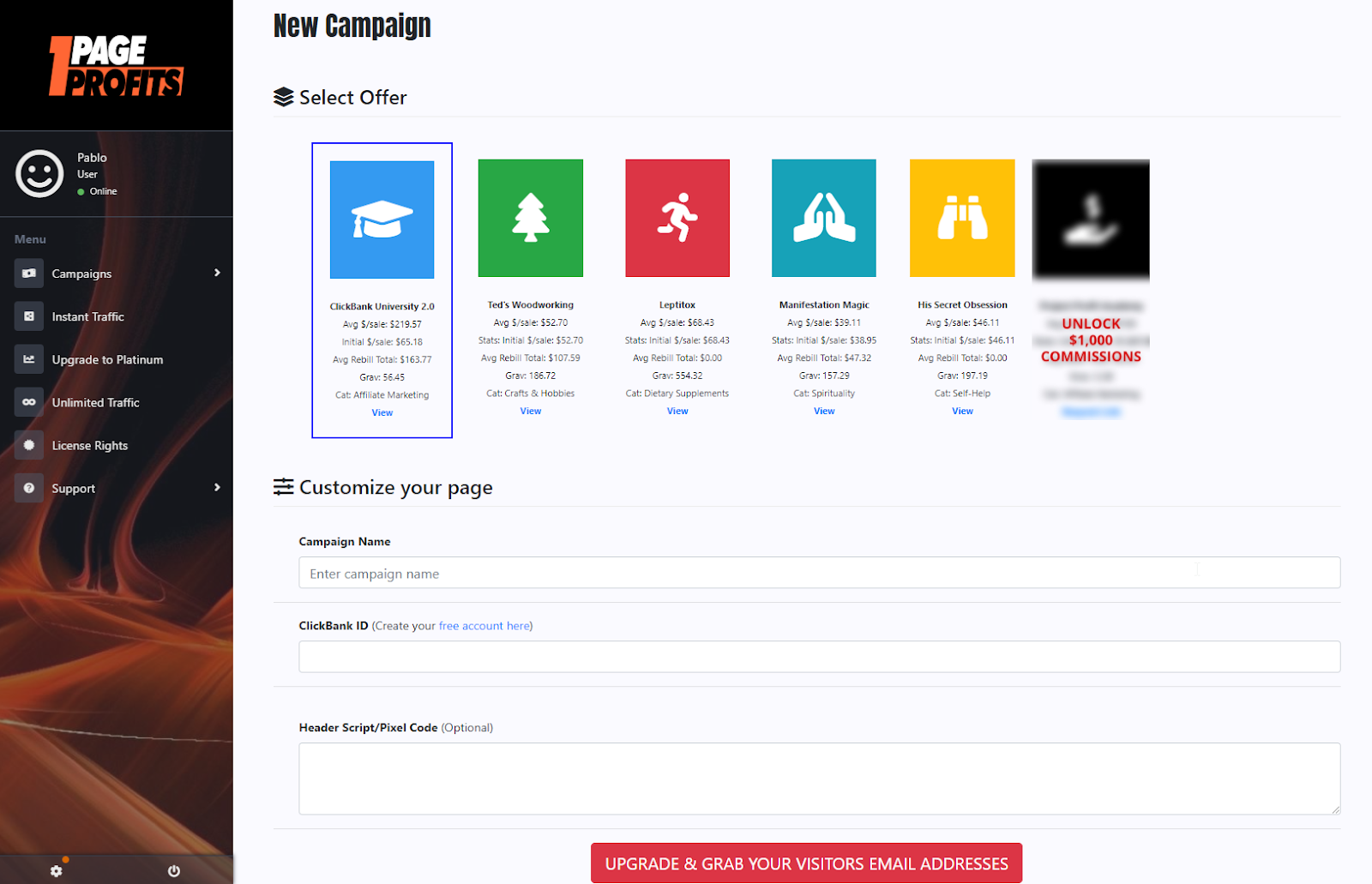Screen dimensions: 1372x884
Task: Select Ted's Woodworking green tree offer tile
Action: (531, 218)
